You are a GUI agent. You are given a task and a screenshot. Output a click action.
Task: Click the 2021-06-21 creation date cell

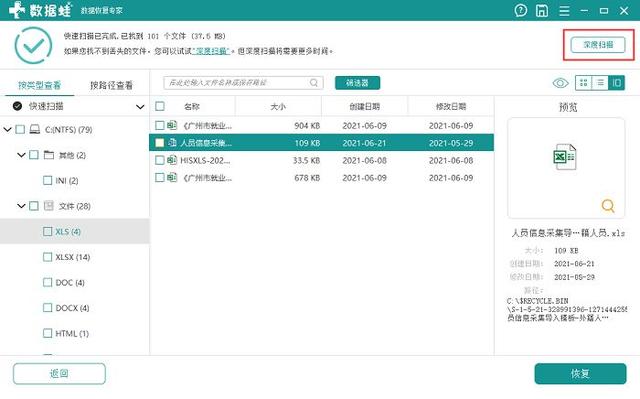(364, 143)
